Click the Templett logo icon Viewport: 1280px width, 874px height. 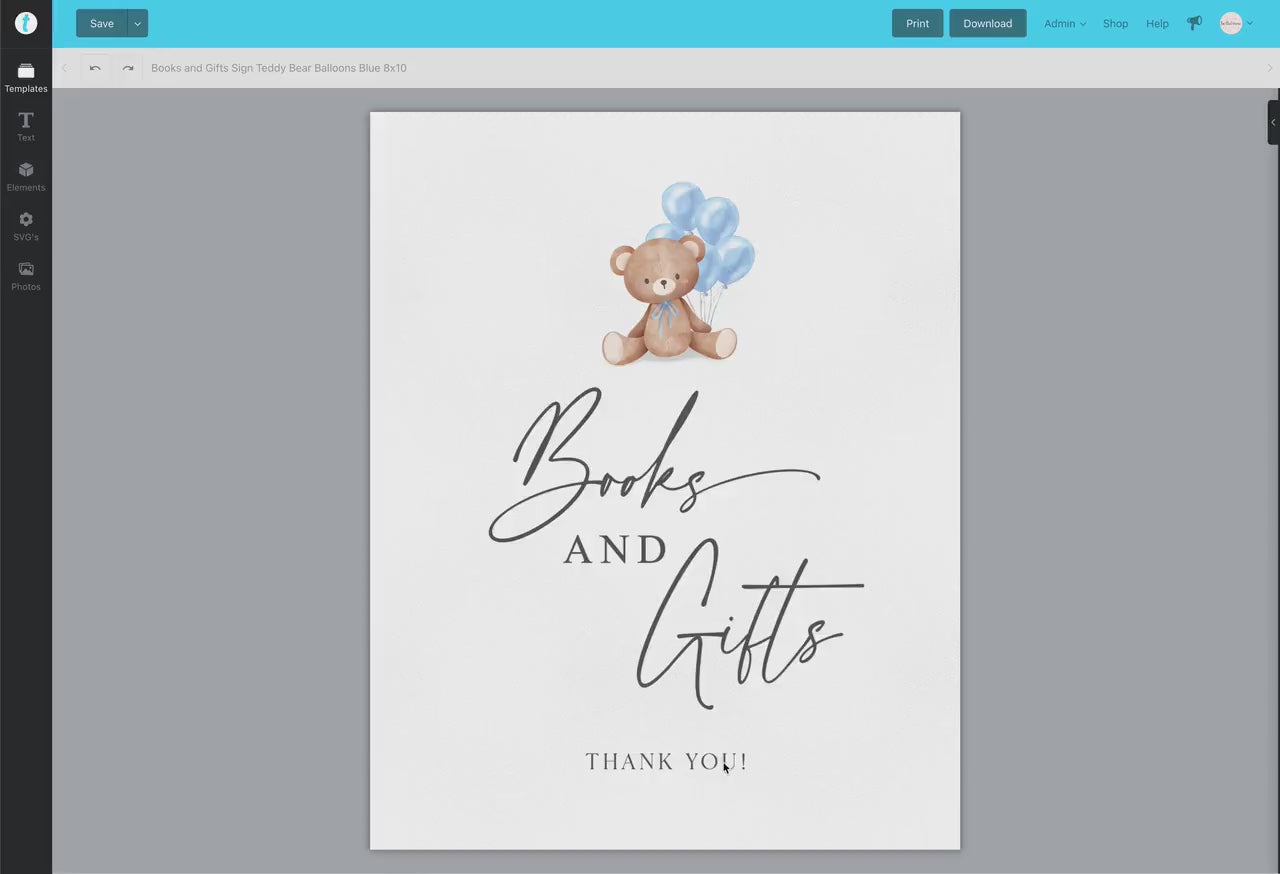click(26, 23)
